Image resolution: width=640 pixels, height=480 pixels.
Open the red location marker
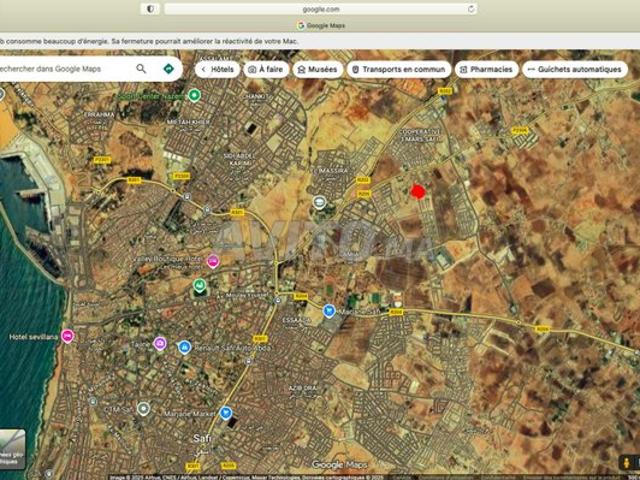[x=418, y=191]
